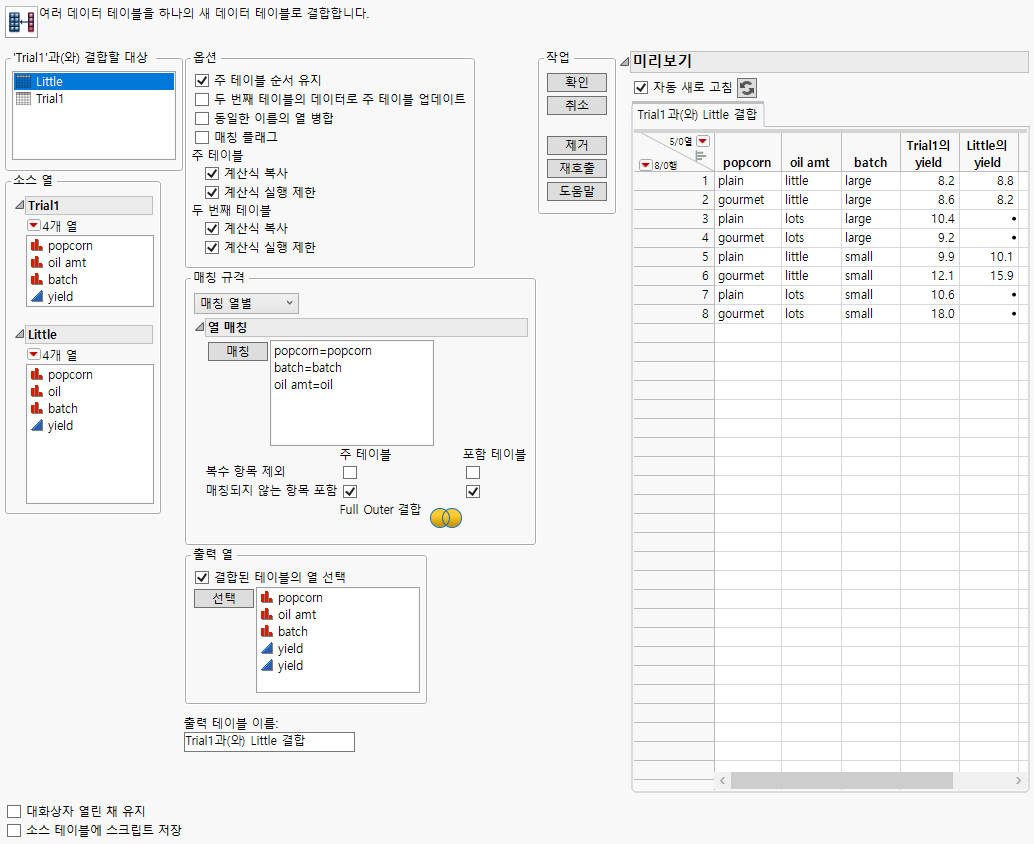Toggle the 주 테이블 순서 유지 checkbox
This screenshot has width=1034, height=844.
point(202,80)
